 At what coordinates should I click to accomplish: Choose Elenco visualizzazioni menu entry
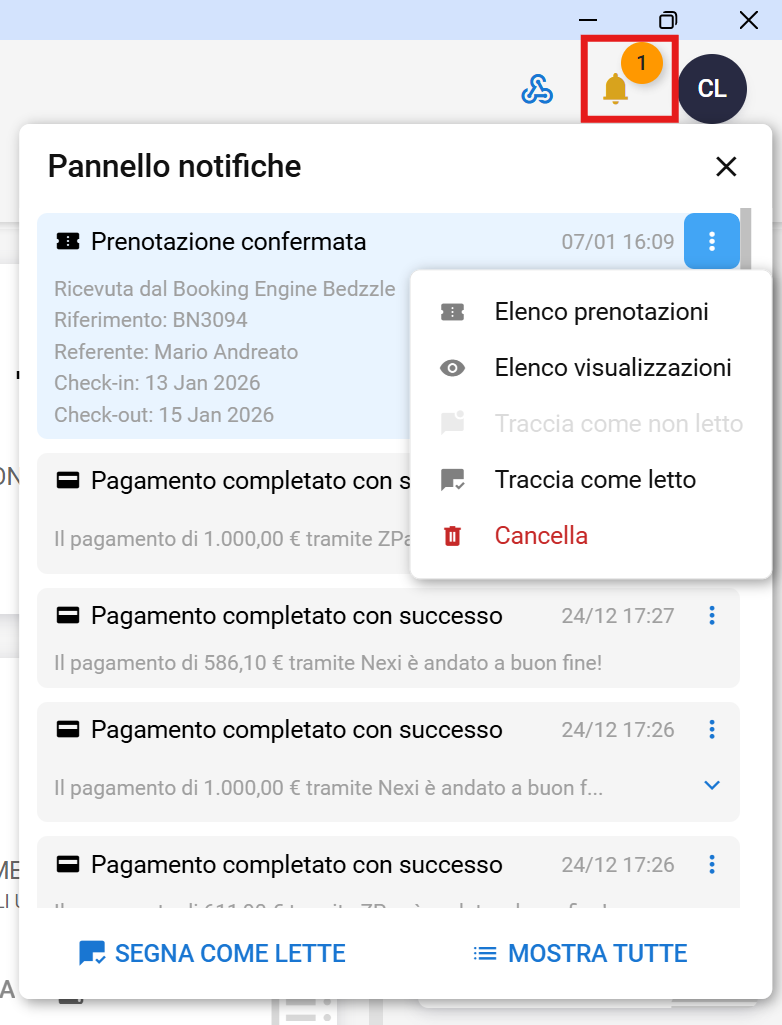click(612, 368)
